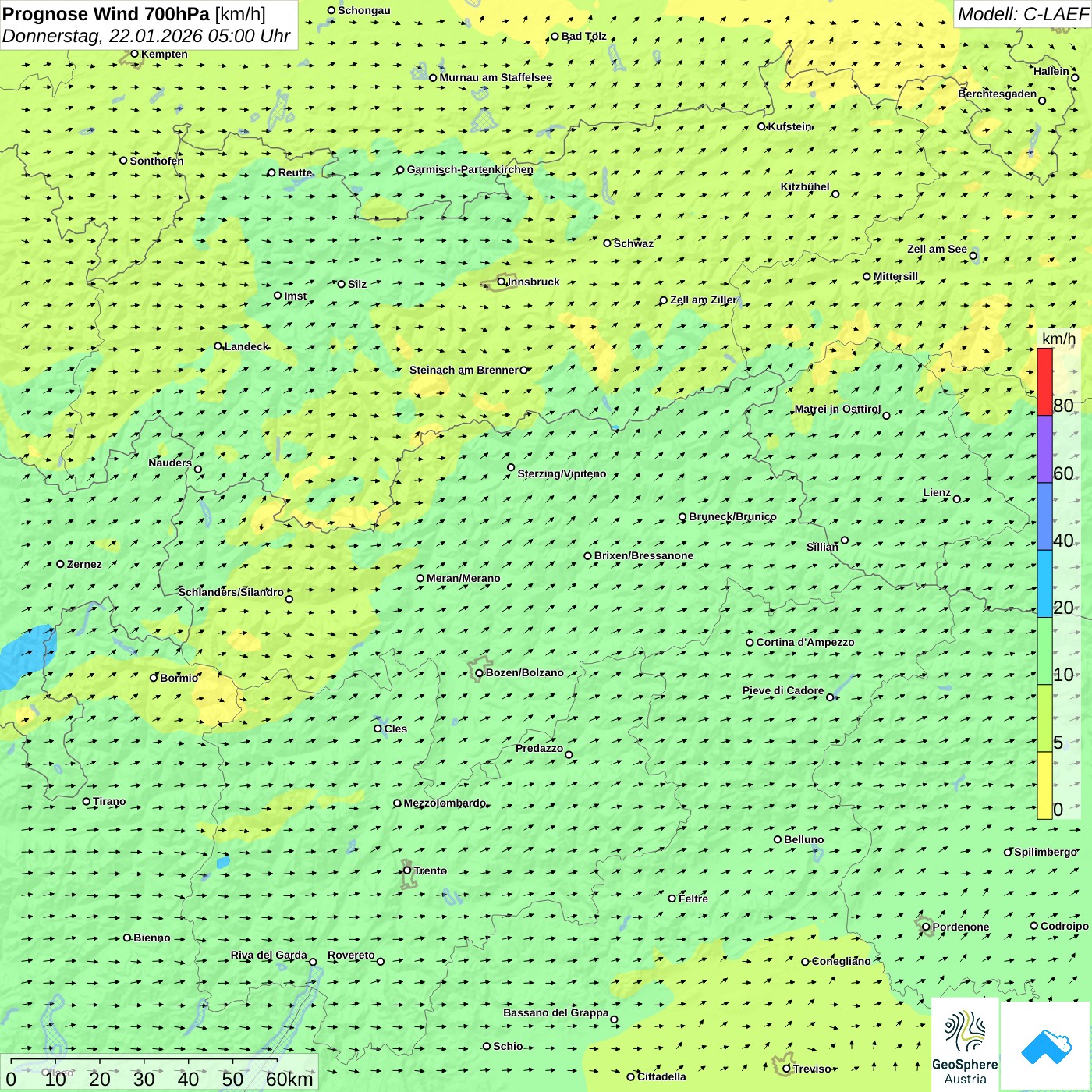Click the Rovereto town label

351,955
